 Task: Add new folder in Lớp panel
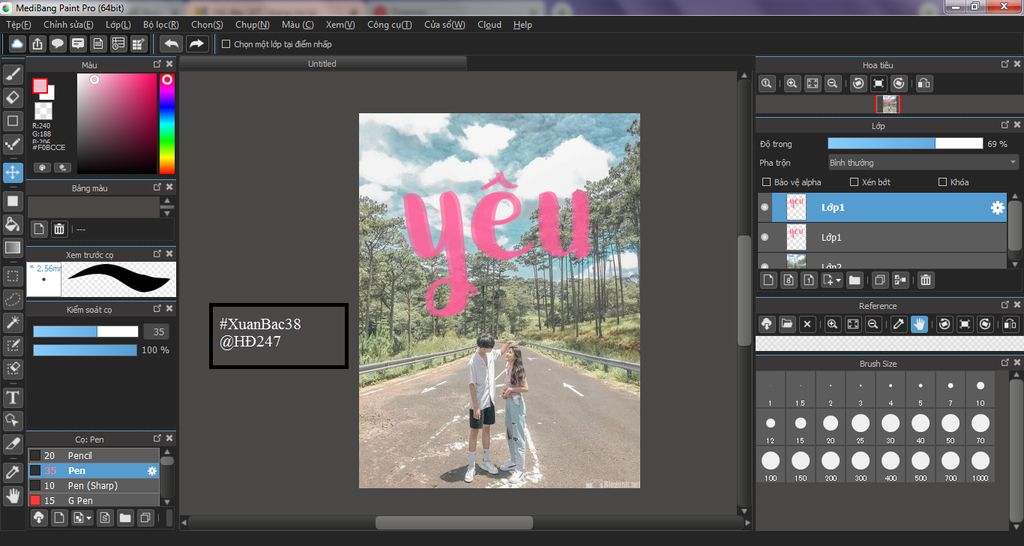pyautogui.click(x=854, y=280)
